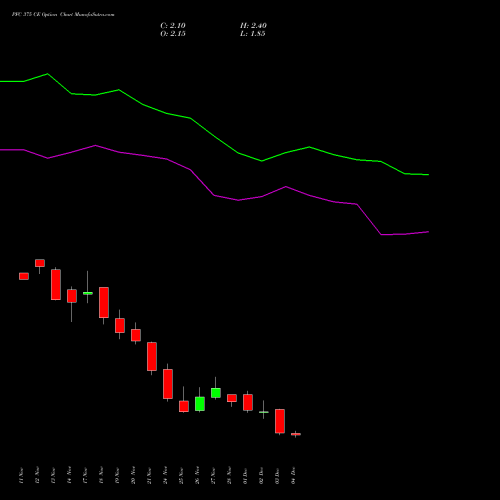Select the 18 Nov date label
The image size is (500, 500).
101,475
